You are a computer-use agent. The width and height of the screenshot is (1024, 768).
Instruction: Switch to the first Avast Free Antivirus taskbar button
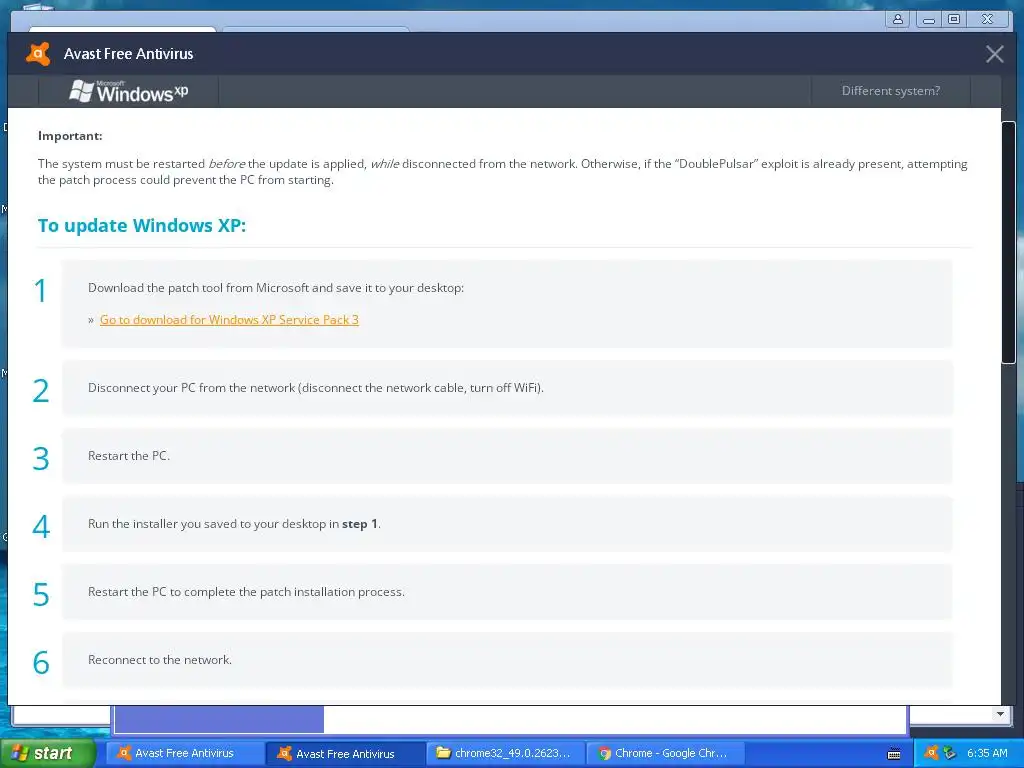coord(184,753)
